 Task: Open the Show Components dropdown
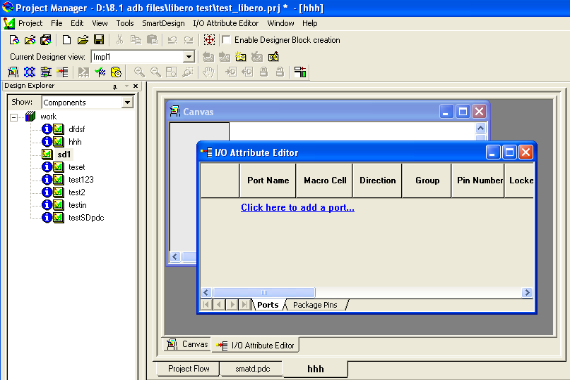127,103
